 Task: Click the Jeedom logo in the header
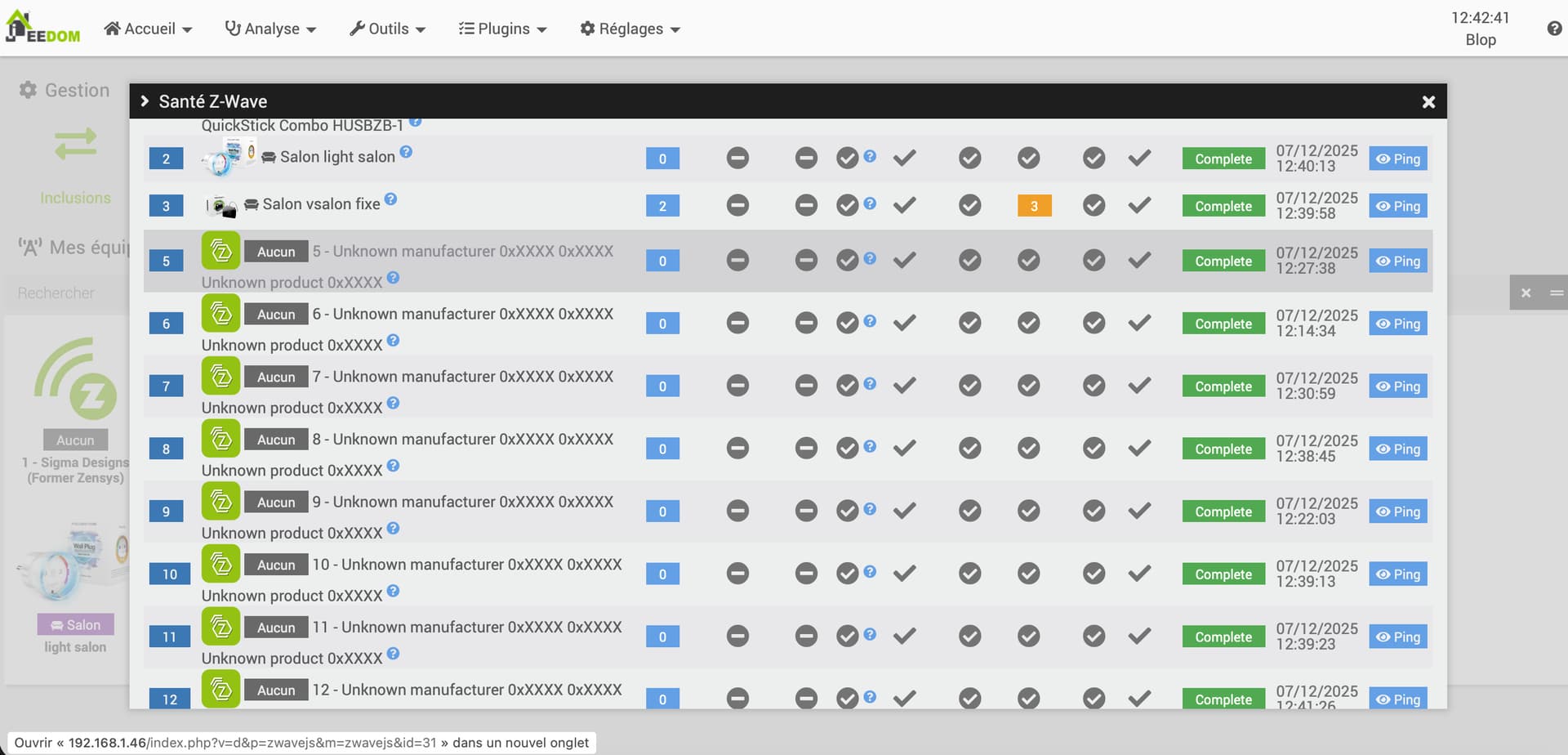tap(42, 28)
